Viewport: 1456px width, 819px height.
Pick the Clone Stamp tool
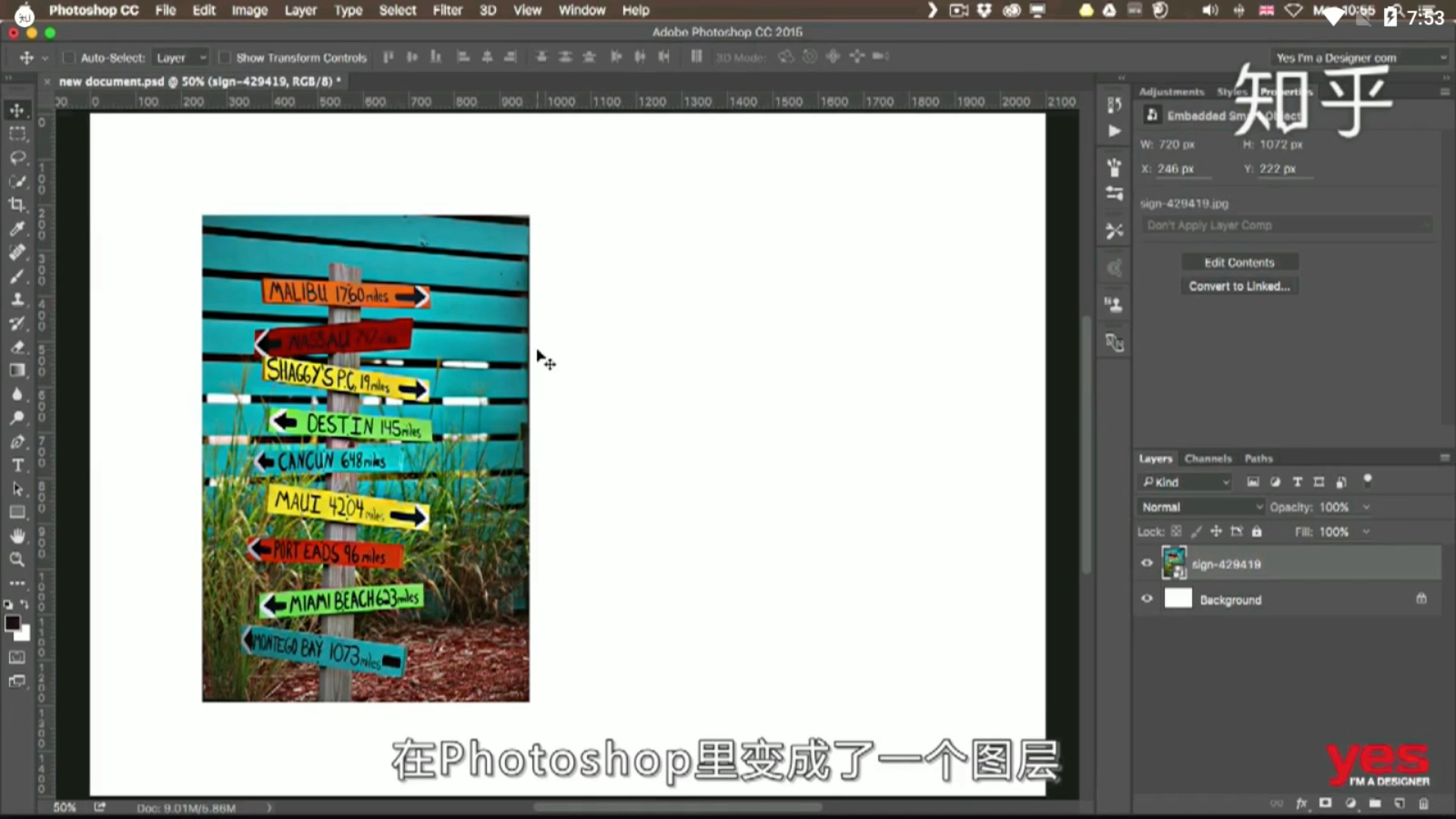pos(17,300)
